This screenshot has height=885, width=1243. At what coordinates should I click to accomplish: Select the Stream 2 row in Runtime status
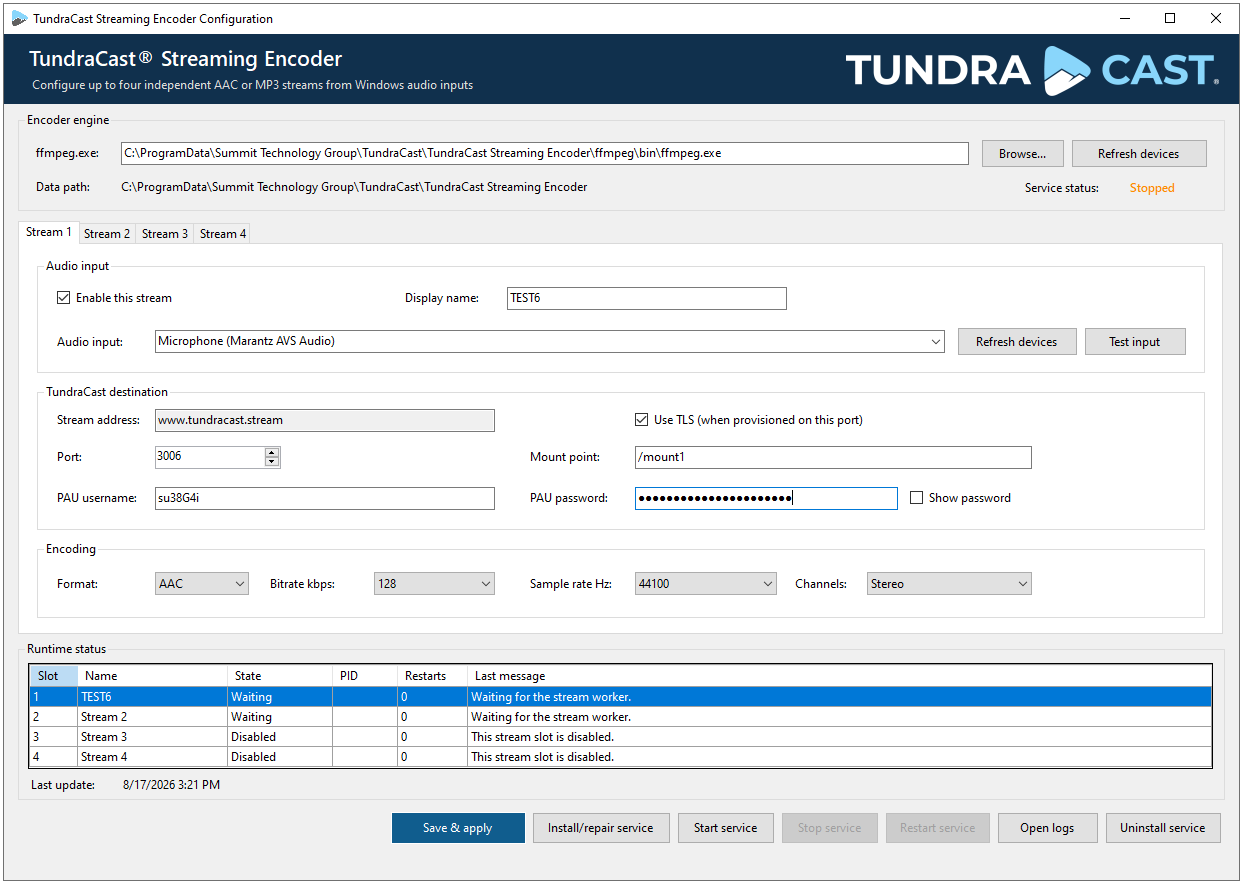[621, 717]
